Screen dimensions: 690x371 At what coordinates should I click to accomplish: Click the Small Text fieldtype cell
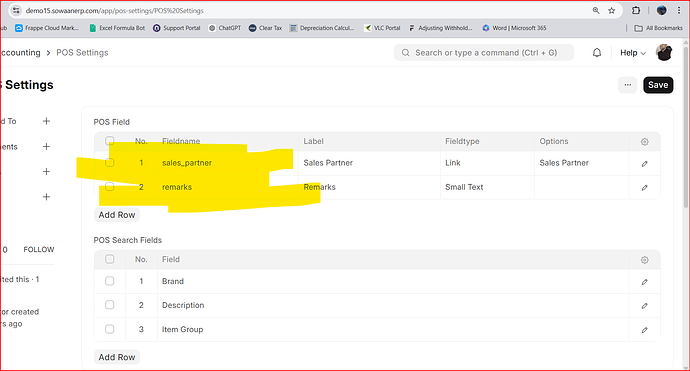(488, 187)
